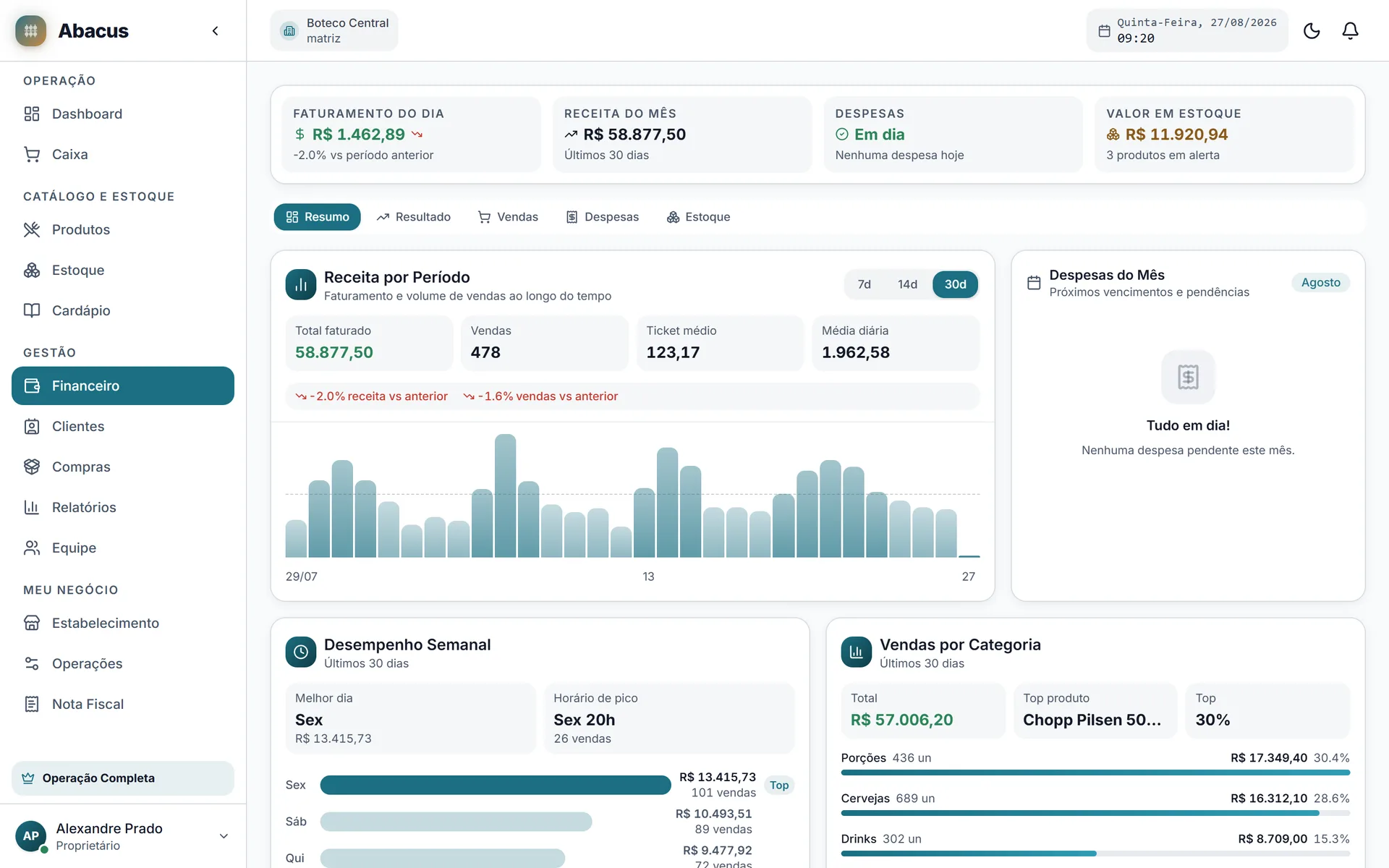Open the date and time widget

coord(1187,30)
